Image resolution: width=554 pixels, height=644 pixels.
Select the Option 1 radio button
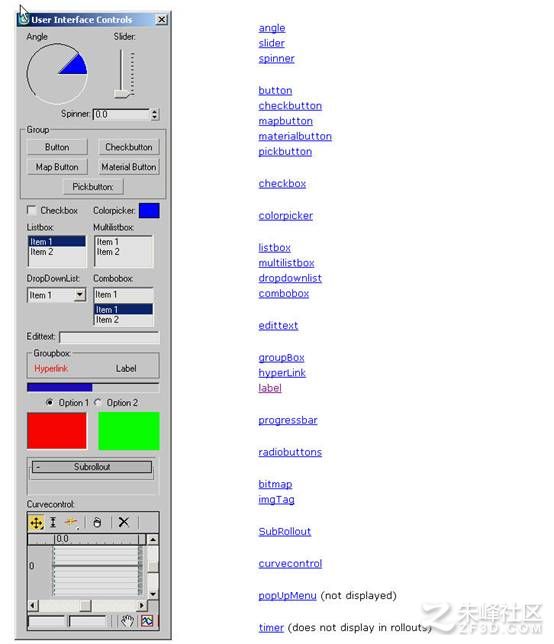tap(49, 402)
